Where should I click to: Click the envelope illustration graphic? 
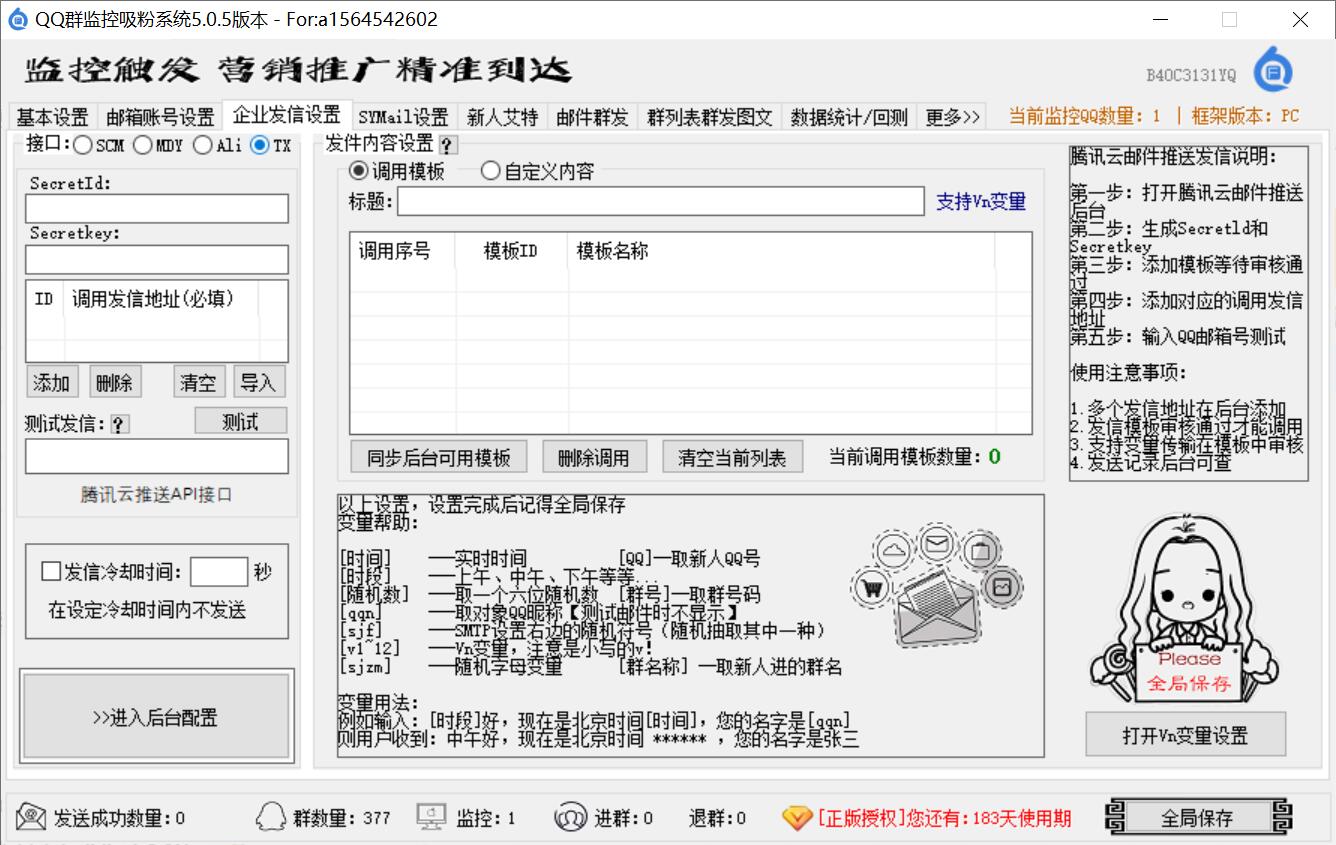(935, 585)
